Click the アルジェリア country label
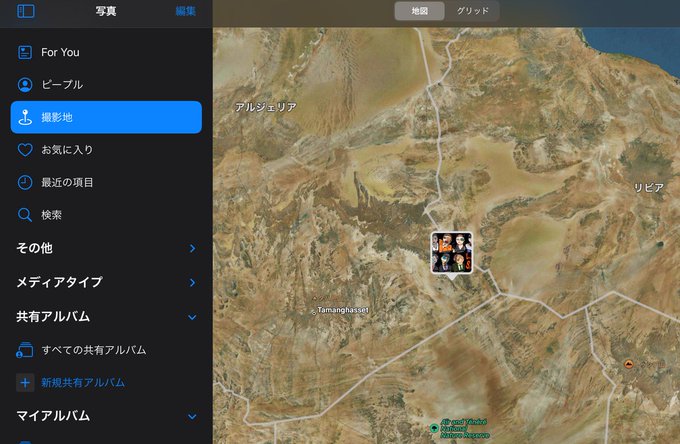 point(266,107)
